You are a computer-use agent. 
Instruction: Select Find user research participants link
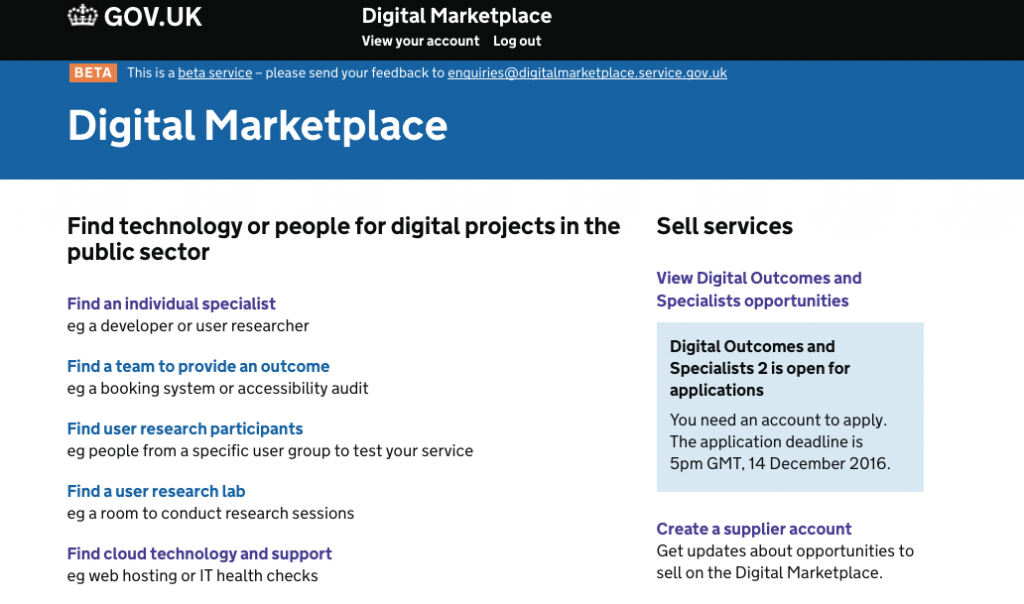185,429
